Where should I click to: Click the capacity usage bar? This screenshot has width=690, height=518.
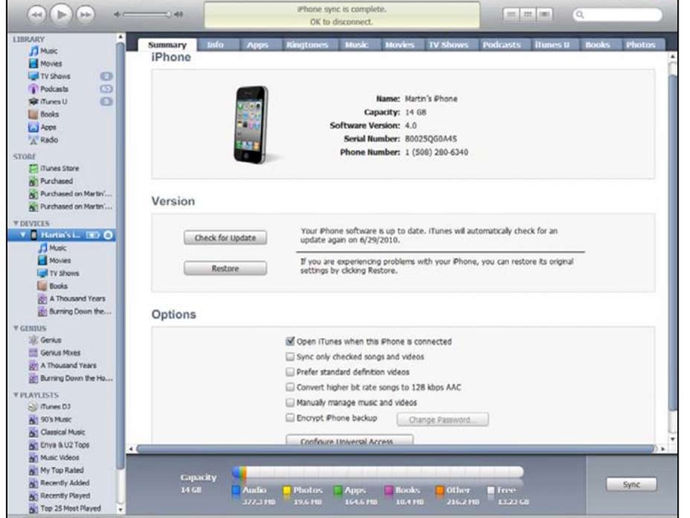[x=378, y=472]
